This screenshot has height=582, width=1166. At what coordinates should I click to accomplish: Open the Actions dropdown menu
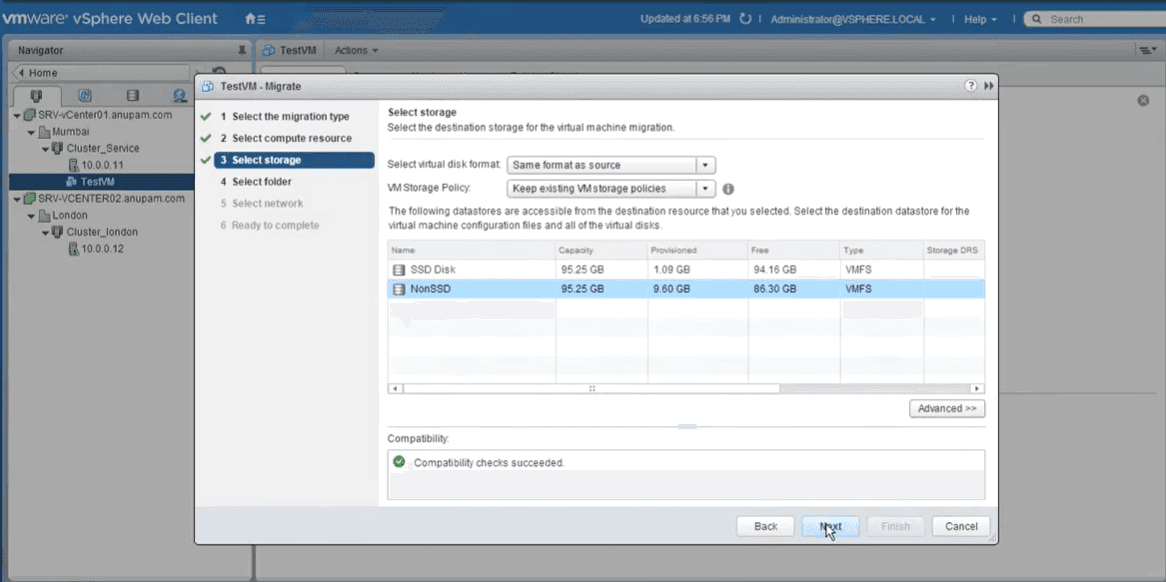(356, 51)
